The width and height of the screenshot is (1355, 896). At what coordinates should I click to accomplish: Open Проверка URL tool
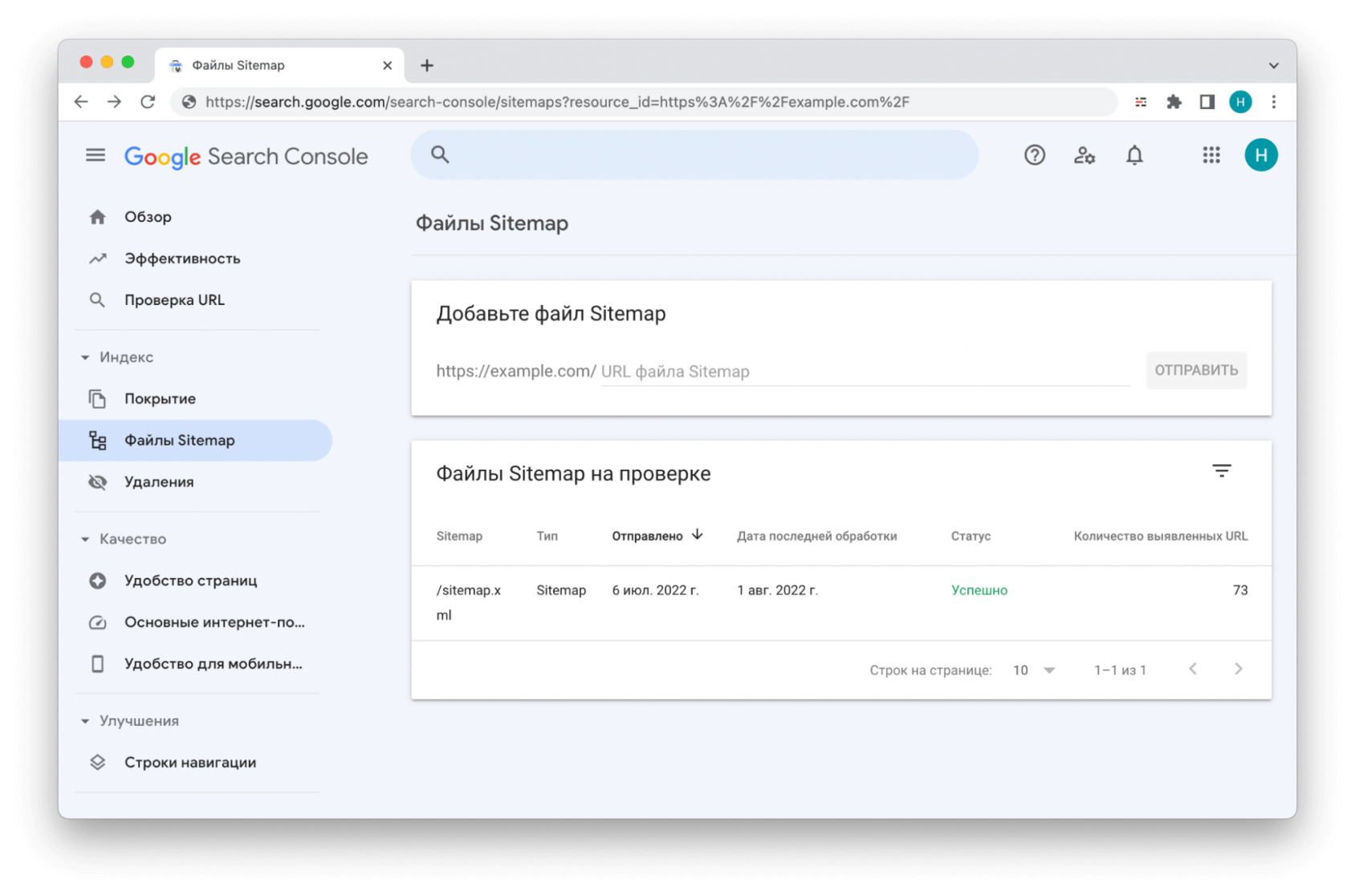tap(174, 300)
